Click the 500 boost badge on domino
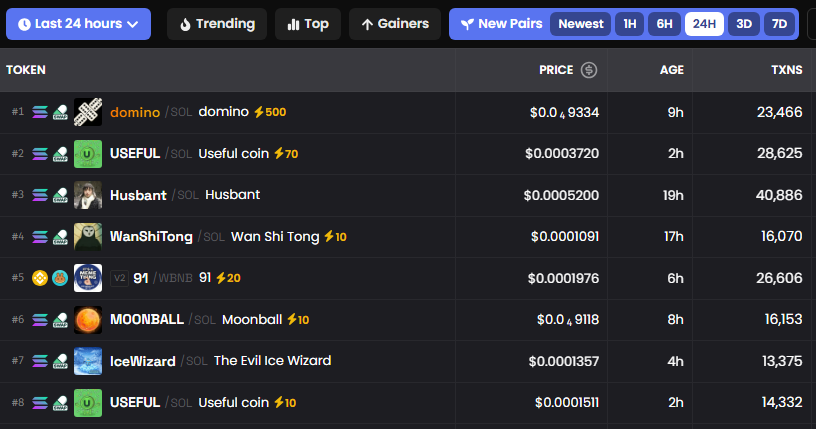This screenshot has height=429, width=816. pos(270,112)
